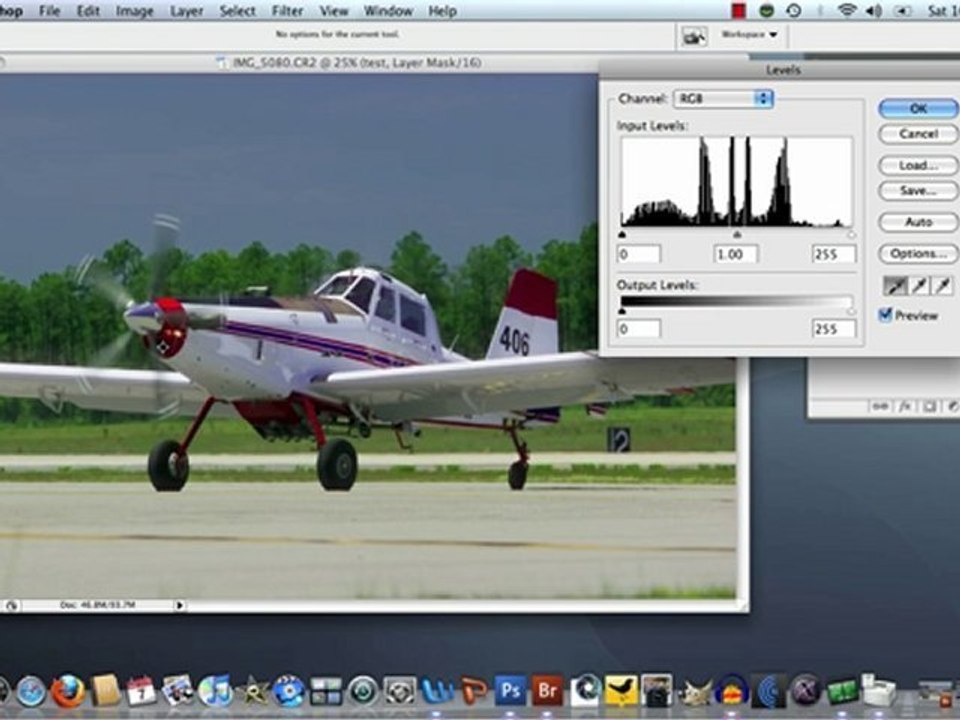Viewport: 960px width, 720px height.
Task: Open the Channel RGB dropdown
Action: coord(723,99)
